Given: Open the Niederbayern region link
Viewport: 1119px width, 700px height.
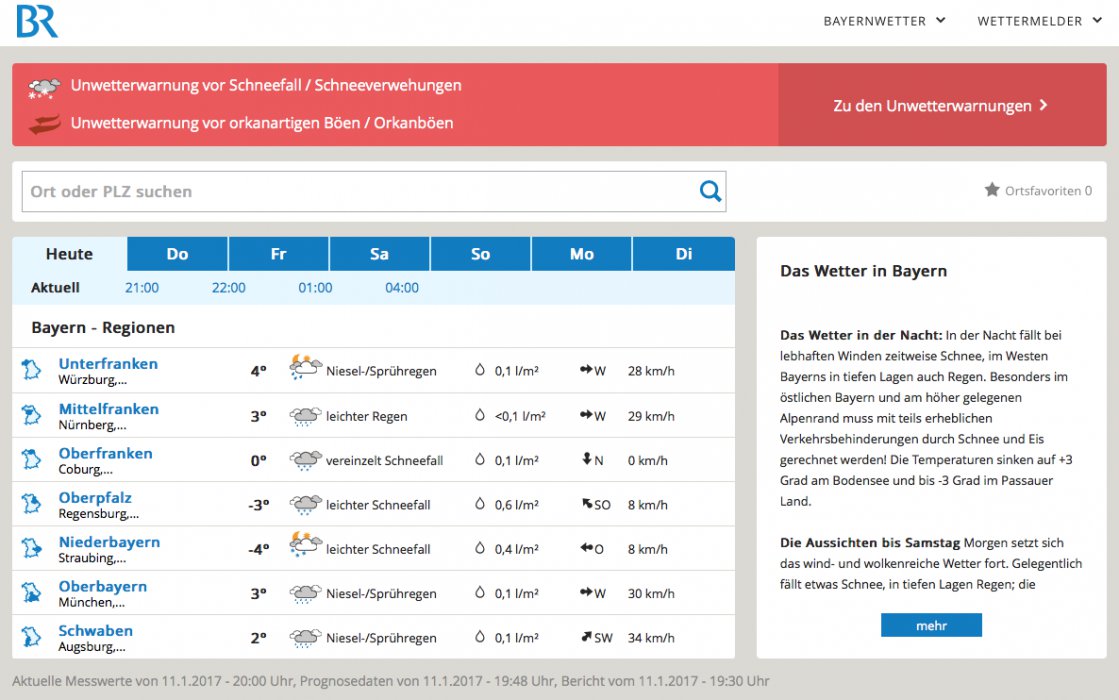Looking at the screenshot, I should [109, 542].
